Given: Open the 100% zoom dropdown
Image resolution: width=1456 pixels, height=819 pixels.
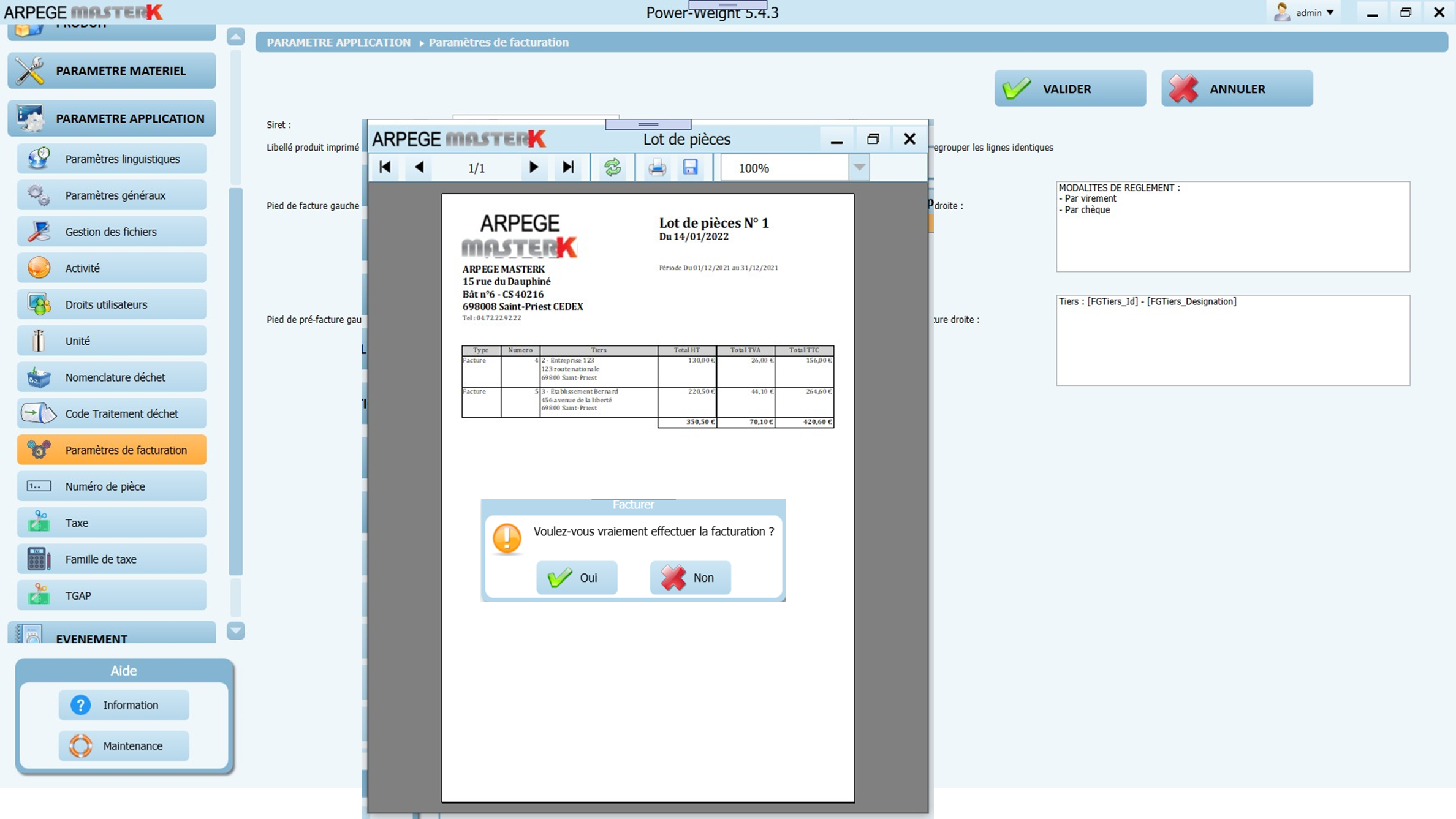Looking at the screenshot, I should pos(859,167).
